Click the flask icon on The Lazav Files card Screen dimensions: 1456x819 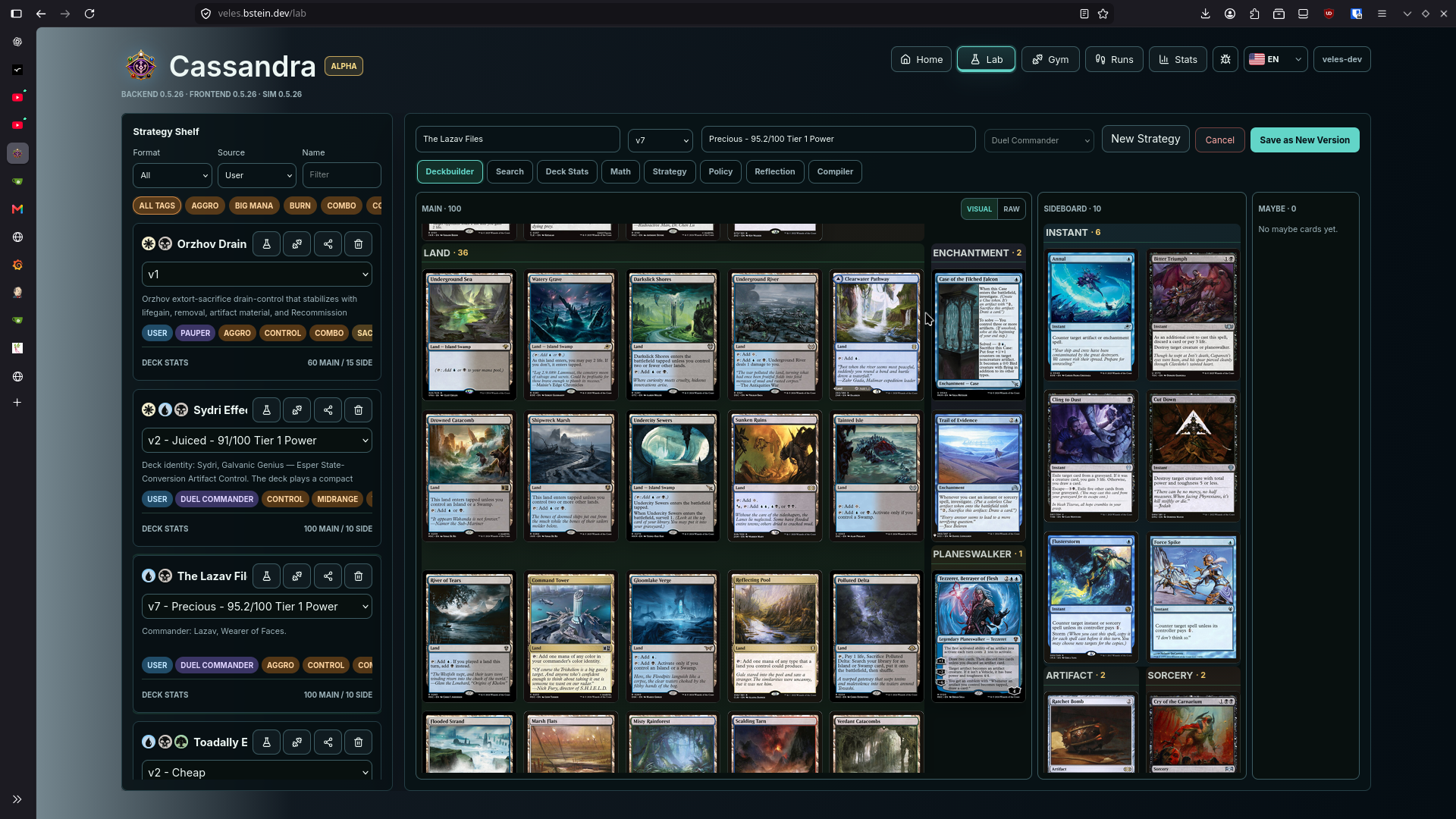(x=266, y=576)
